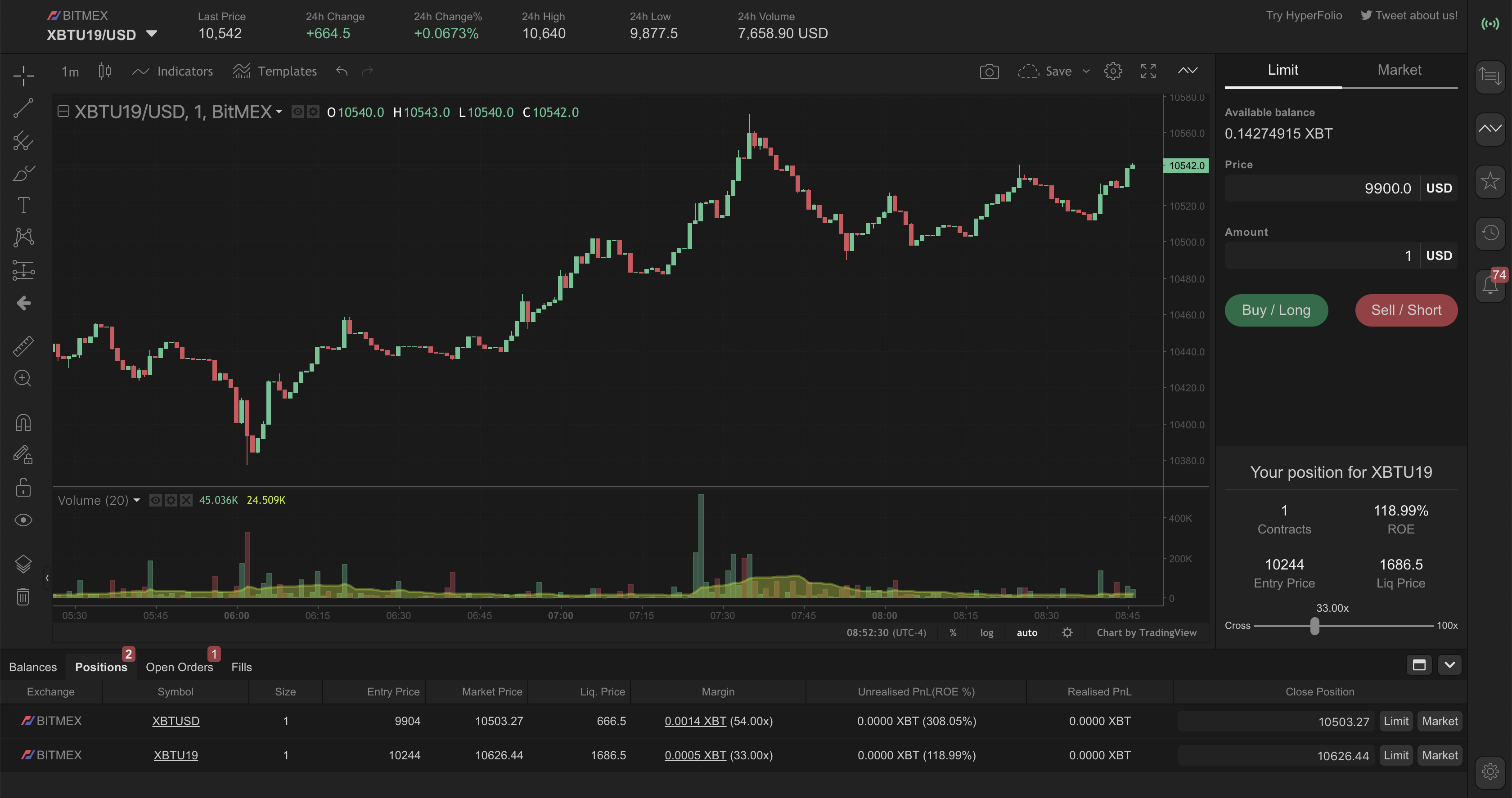Screen dimensions: 1512x798
Task: Toggle auto scale on chart
Action: coord(1026,632)
